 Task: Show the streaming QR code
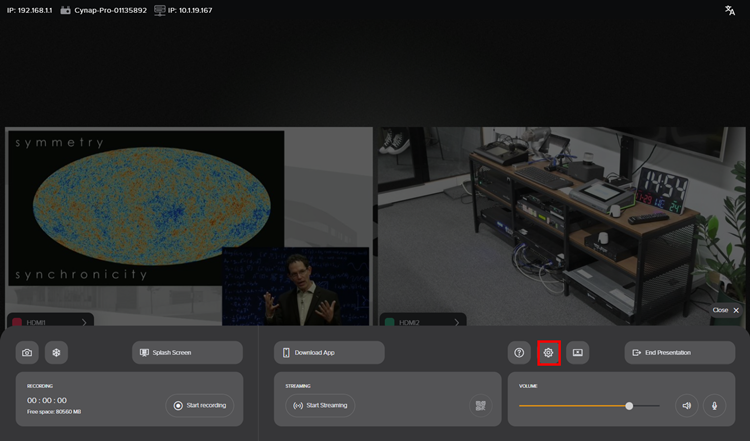(x=481, y=406)
